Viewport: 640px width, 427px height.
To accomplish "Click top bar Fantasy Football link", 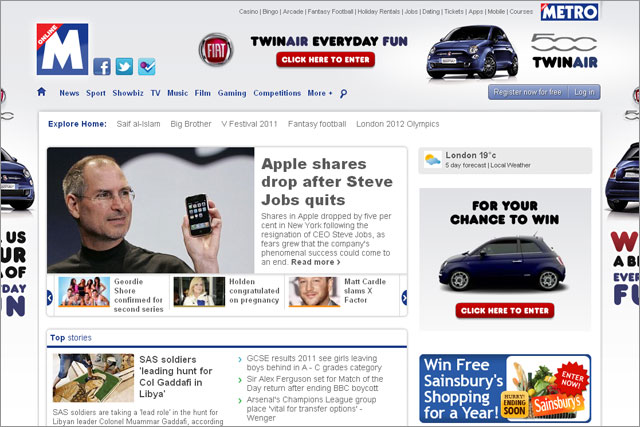I will (x=330, y=11).
